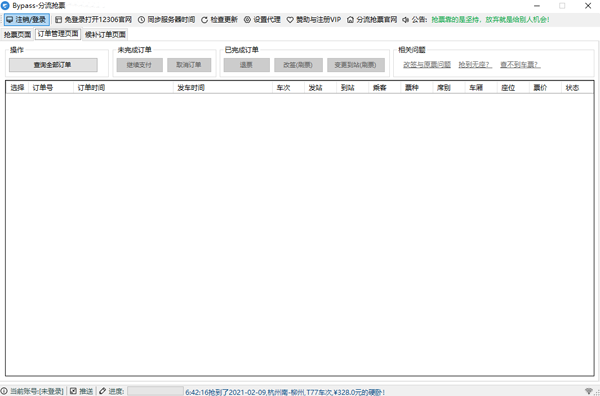The height and width of the screenshot is (396, 600).
Task: Click the refresh icon 检查更新
Action: coord(204,20)
